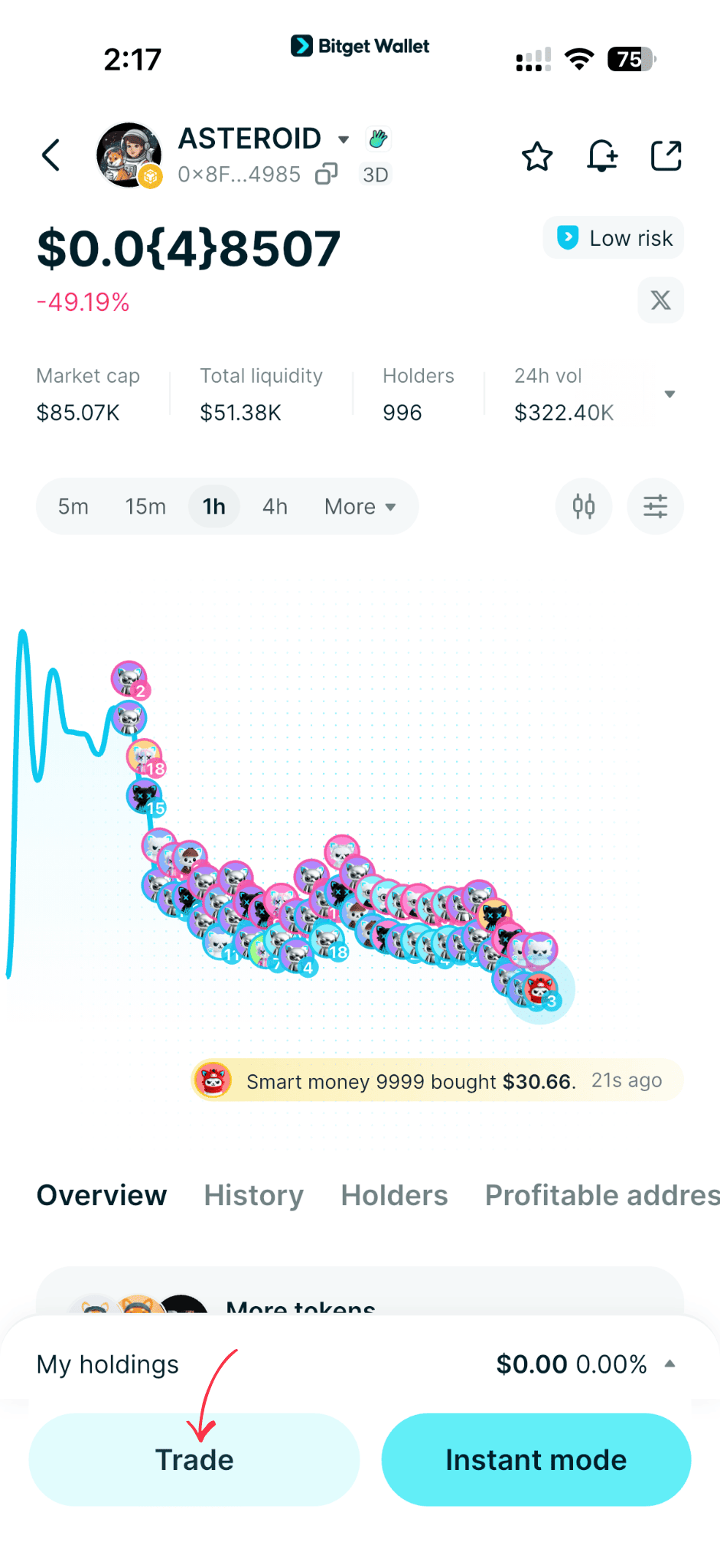The width and height of the screenshot is (720, 1568).
Task: Tap the Low risk badge
Action: click(x=612, y=237)
